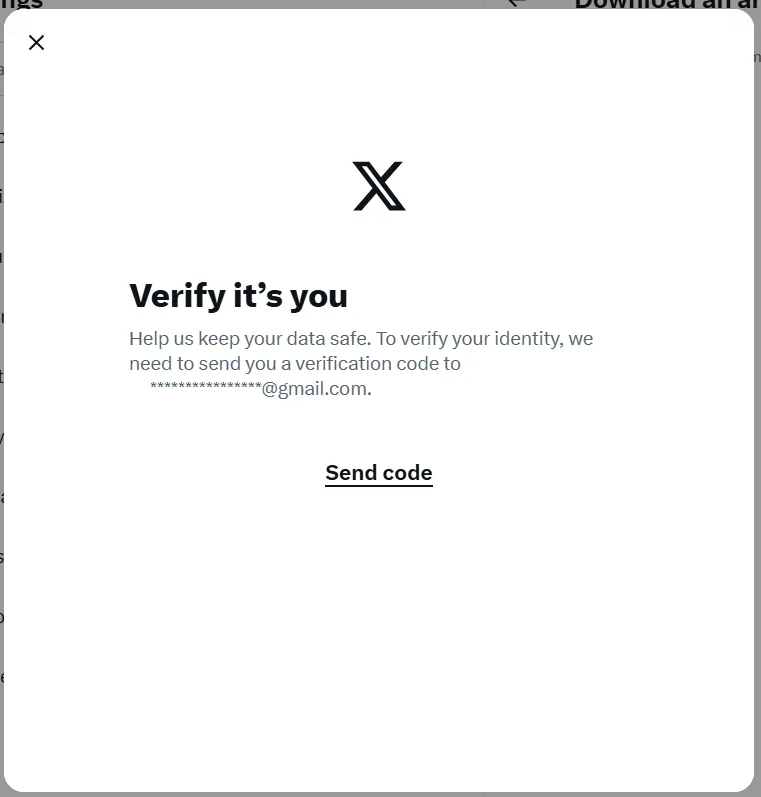This screenshot has width=761, height=797.
Task: Click the dimmed Download an archive title
Action: [x=667, y=4]
